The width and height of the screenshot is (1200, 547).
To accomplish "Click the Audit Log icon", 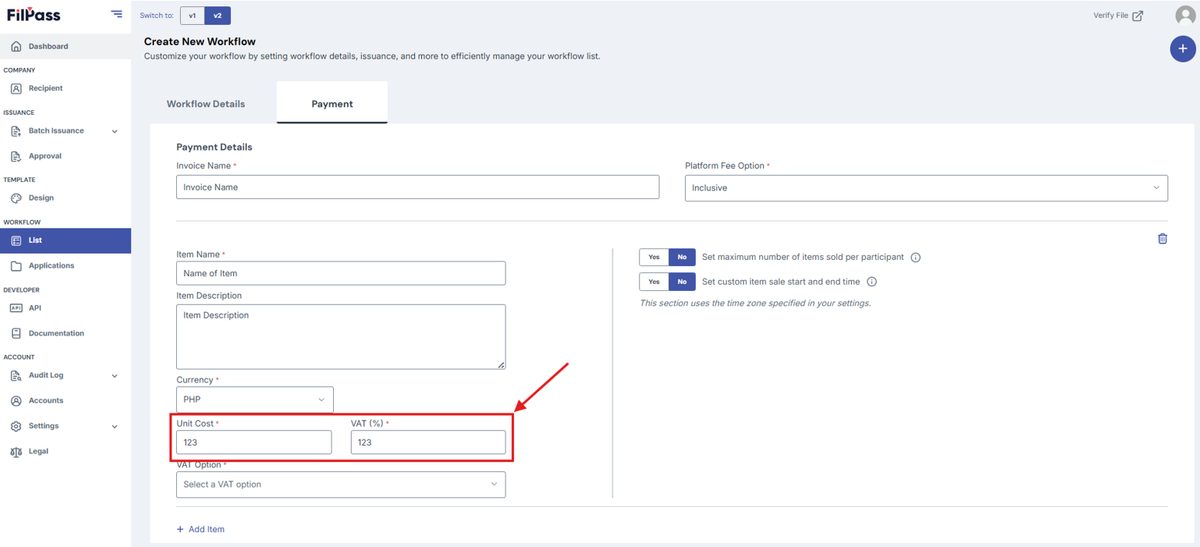I will (x=16, y=376).
